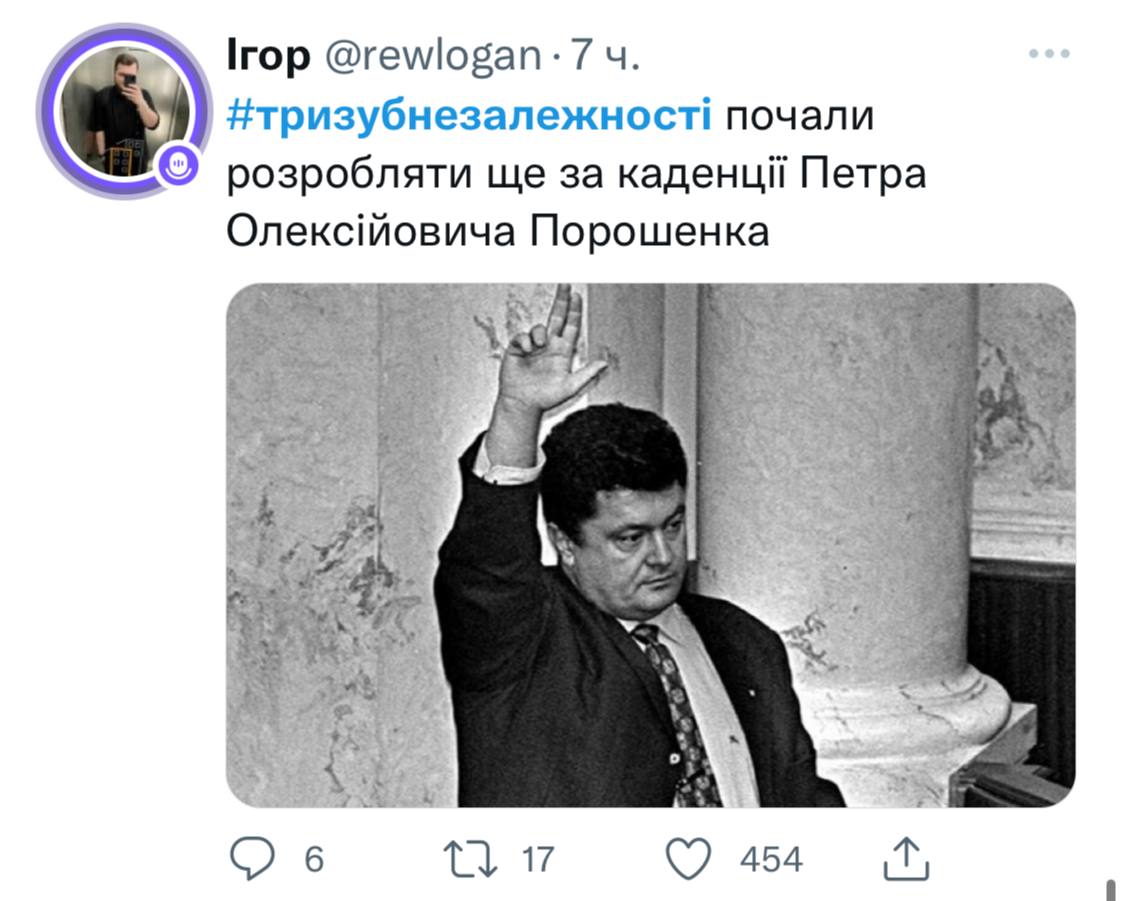This screenshot has height=901, width=1124.
Task: Open the #тризубнезалежності hashtag
Action: click(x=469, y=115)
